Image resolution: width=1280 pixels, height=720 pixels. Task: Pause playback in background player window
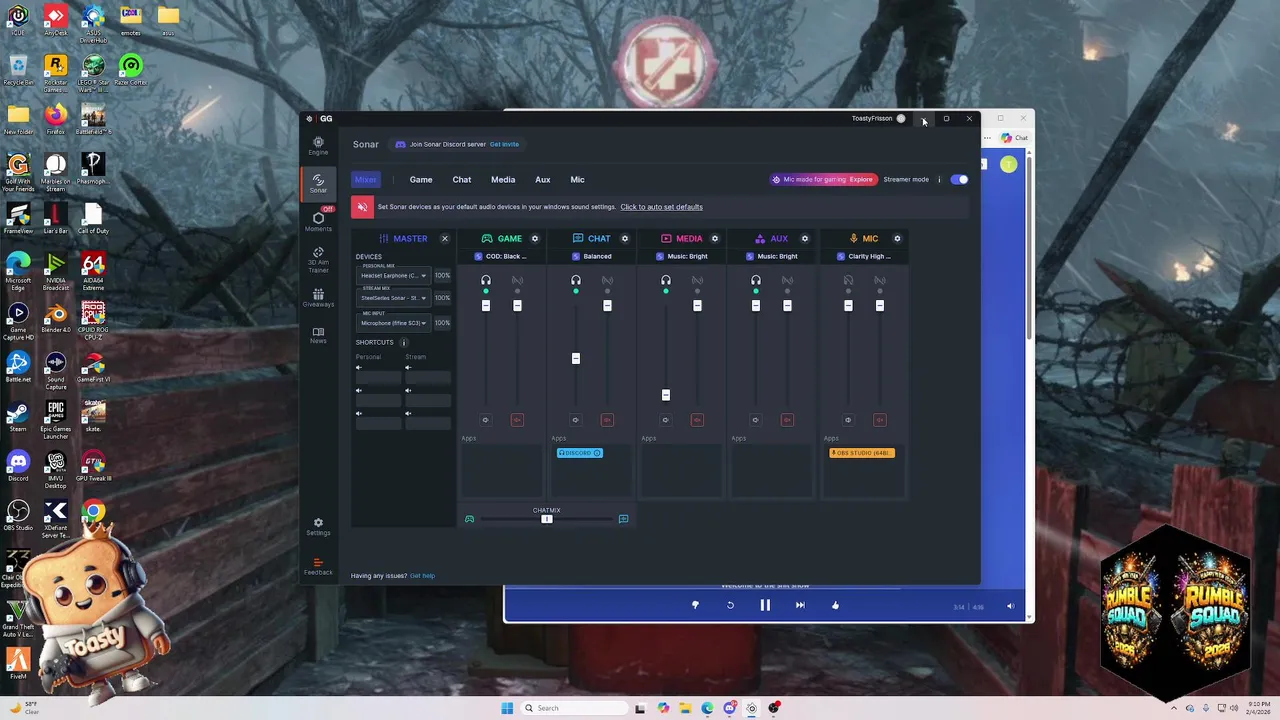point(765,605)
